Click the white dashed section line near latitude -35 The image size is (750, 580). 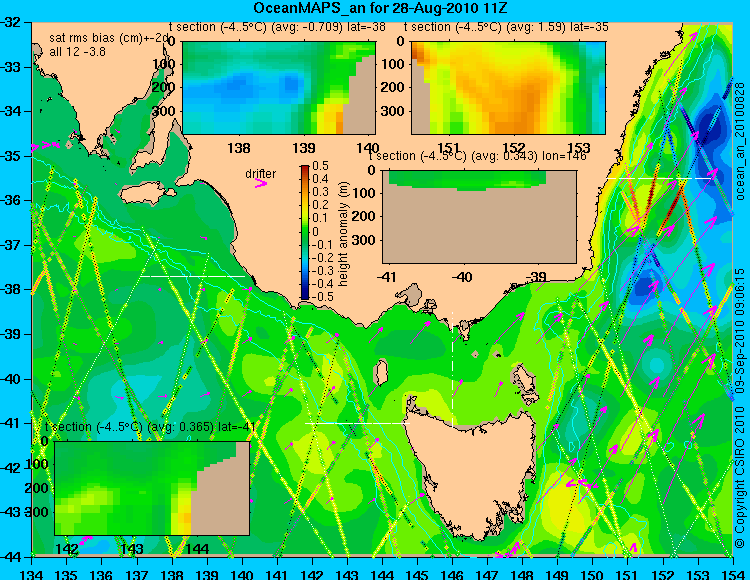(x=659, y=178)
